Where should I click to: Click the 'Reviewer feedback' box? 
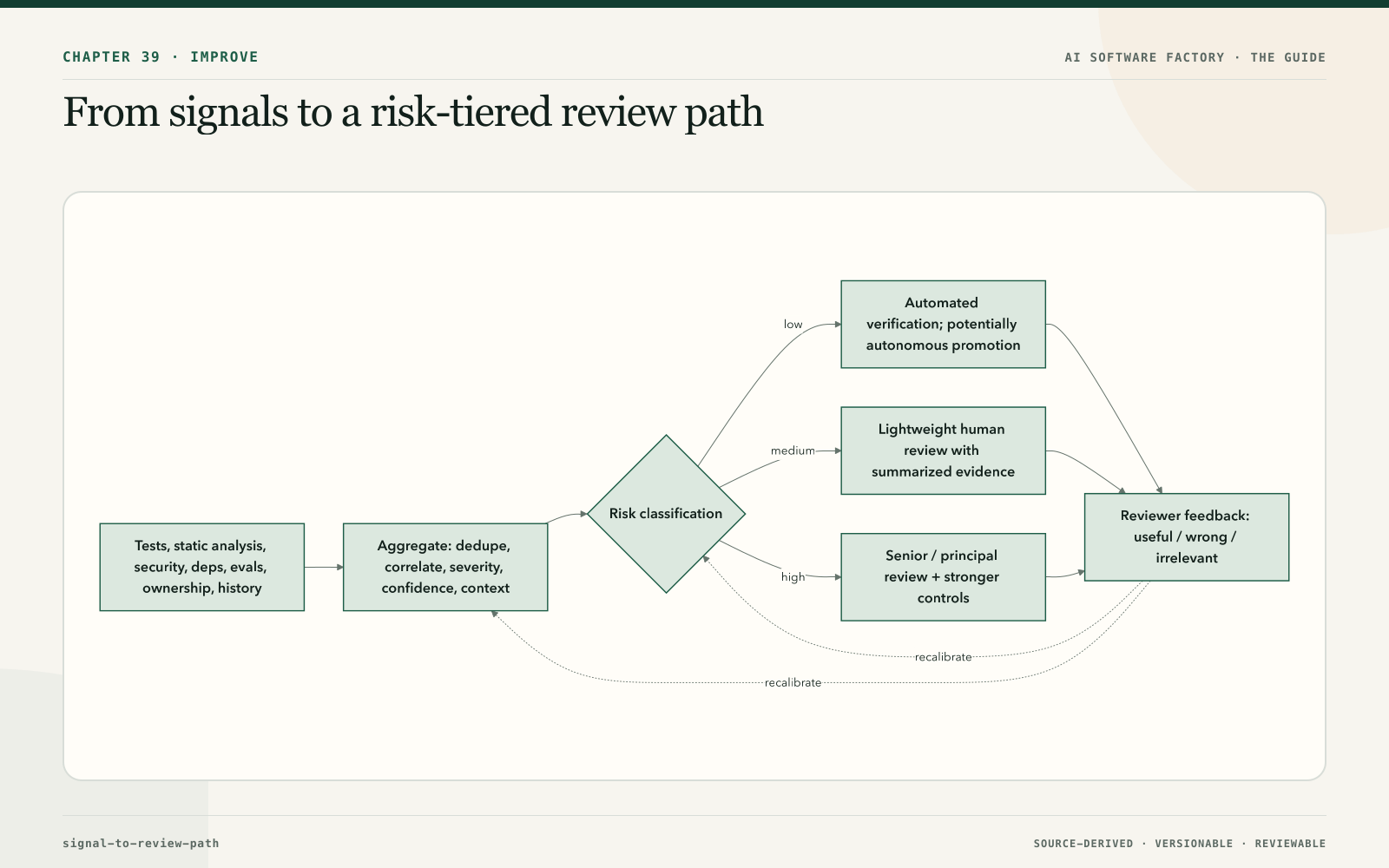(1187, 537)
